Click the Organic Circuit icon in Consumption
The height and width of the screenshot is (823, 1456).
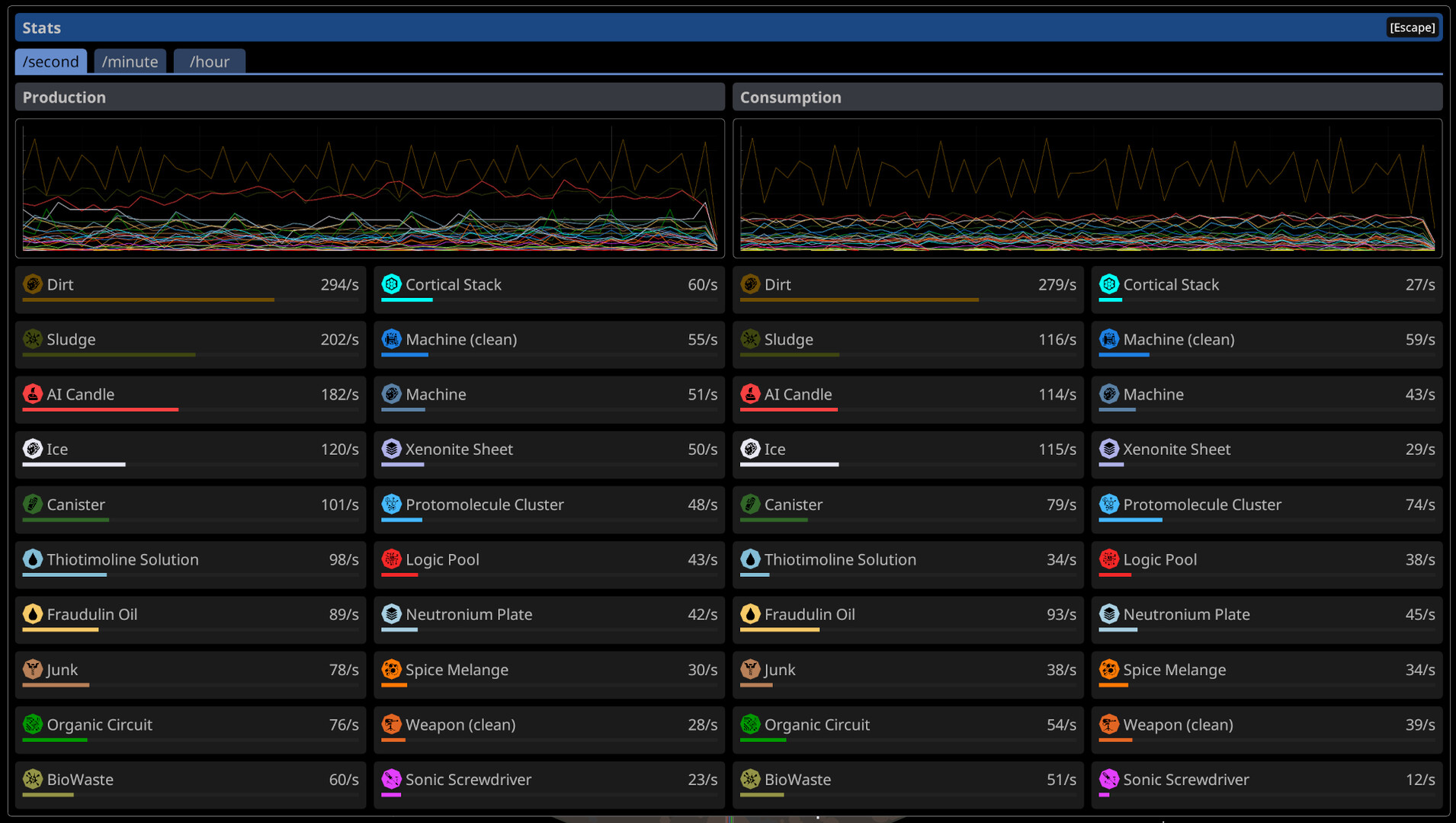coord(750,724)
